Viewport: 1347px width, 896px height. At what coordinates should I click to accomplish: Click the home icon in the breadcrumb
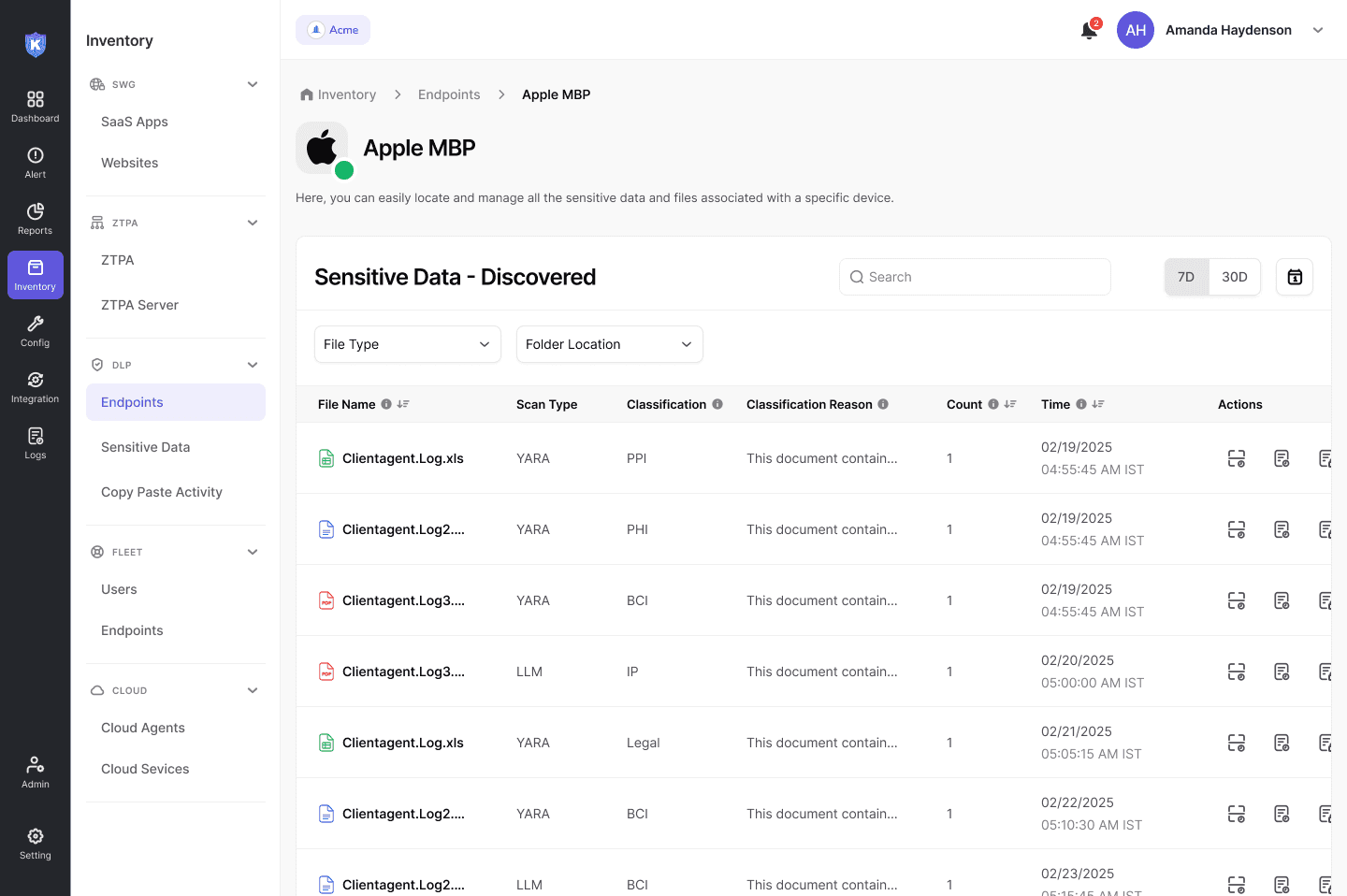[307, 94]
